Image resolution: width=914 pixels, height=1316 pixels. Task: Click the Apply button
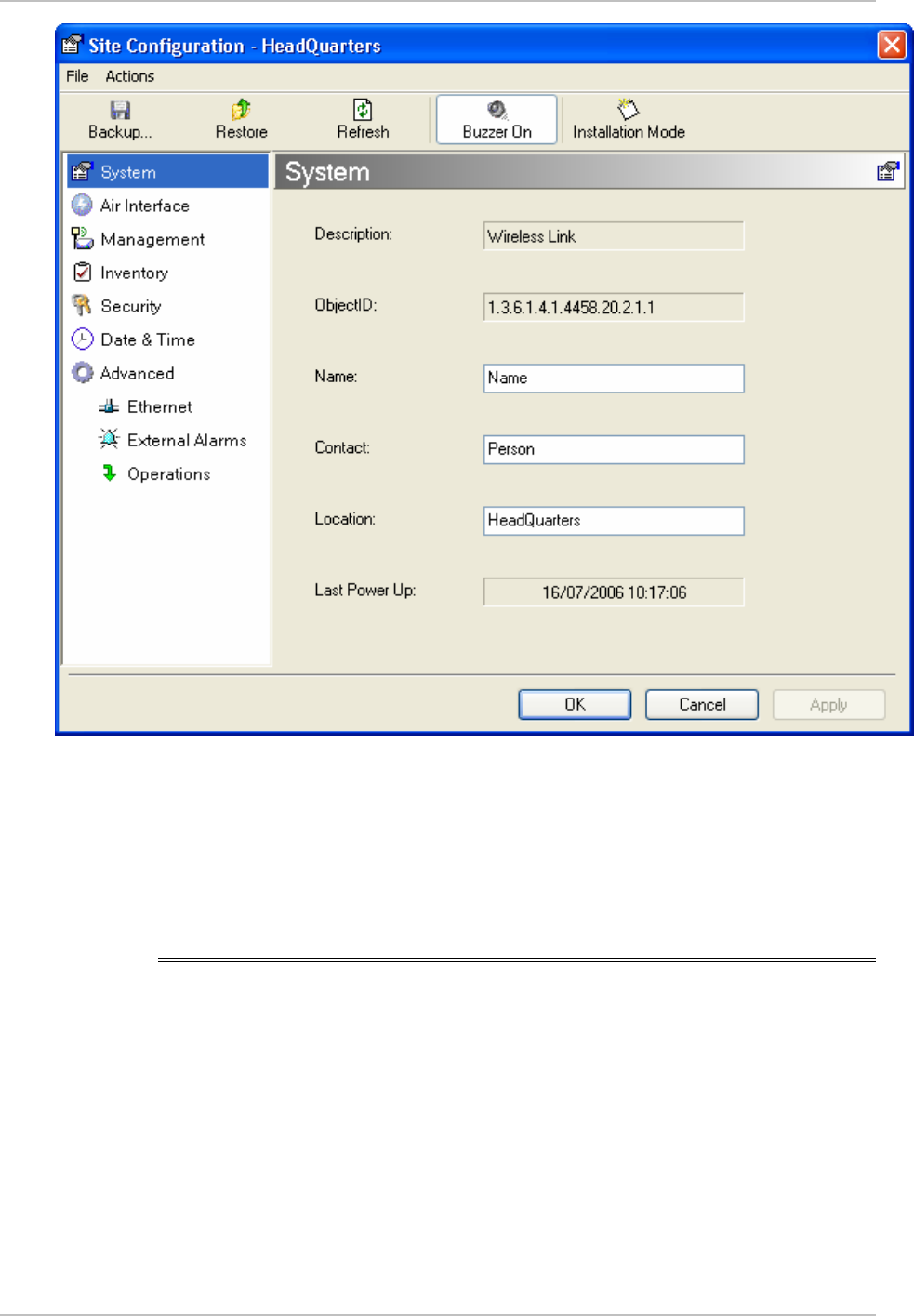[828, 704]
